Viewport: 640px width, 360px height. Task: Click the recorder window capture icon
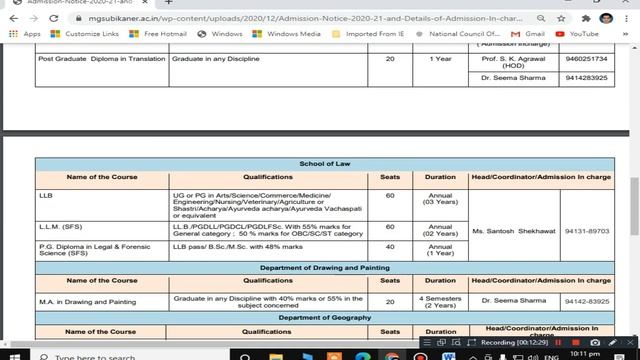point(442,342)
